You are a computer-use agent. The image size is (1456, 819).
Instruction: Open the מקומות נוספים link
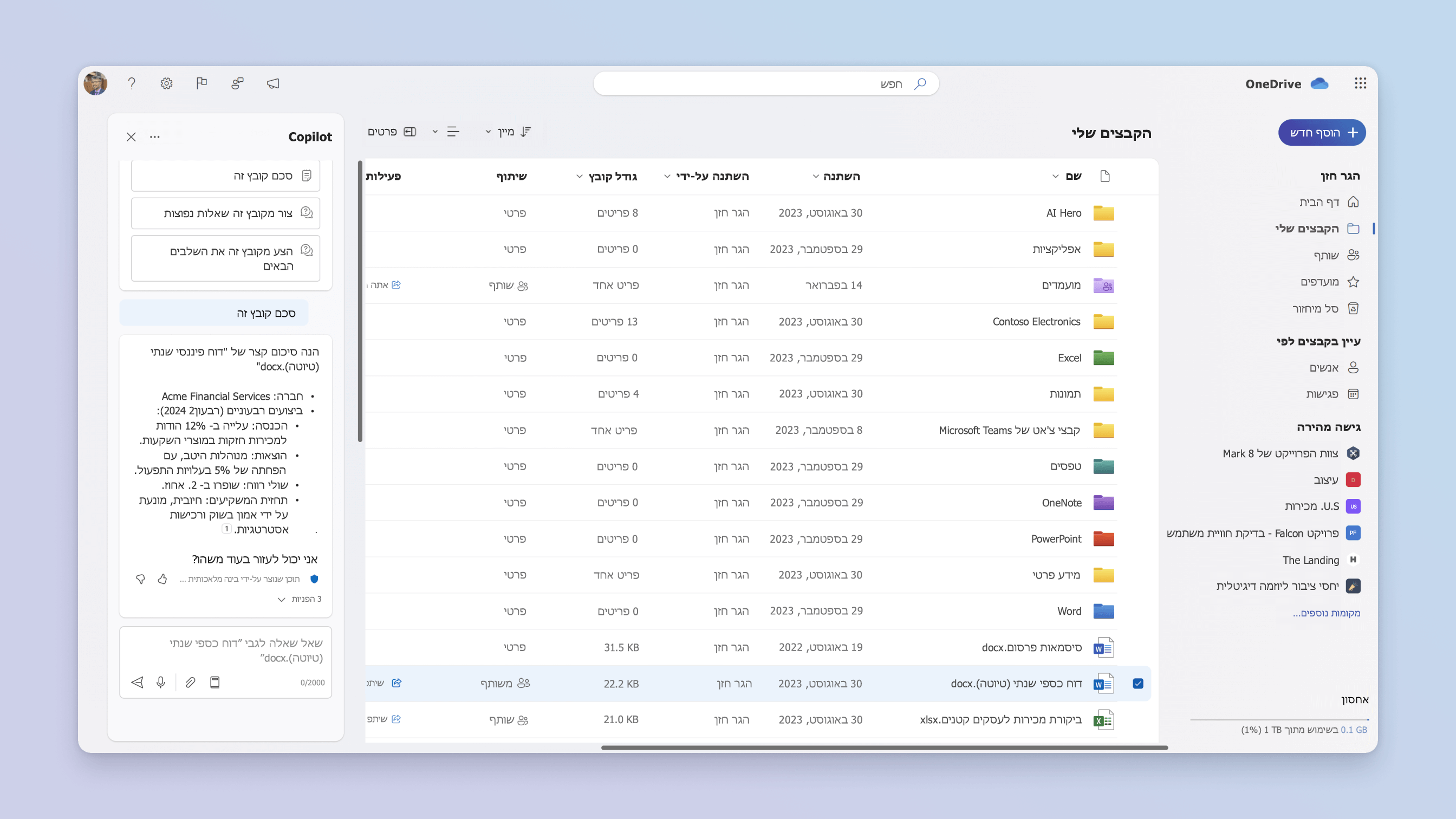click(x=1326, y=613)
